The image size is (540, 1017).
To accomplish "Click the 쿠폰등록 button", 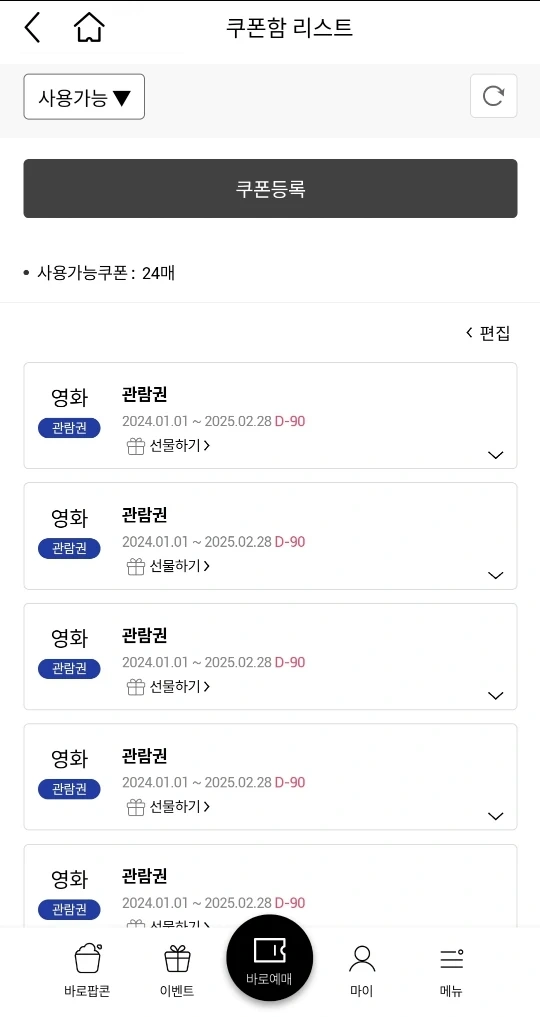I will (270, 189).
